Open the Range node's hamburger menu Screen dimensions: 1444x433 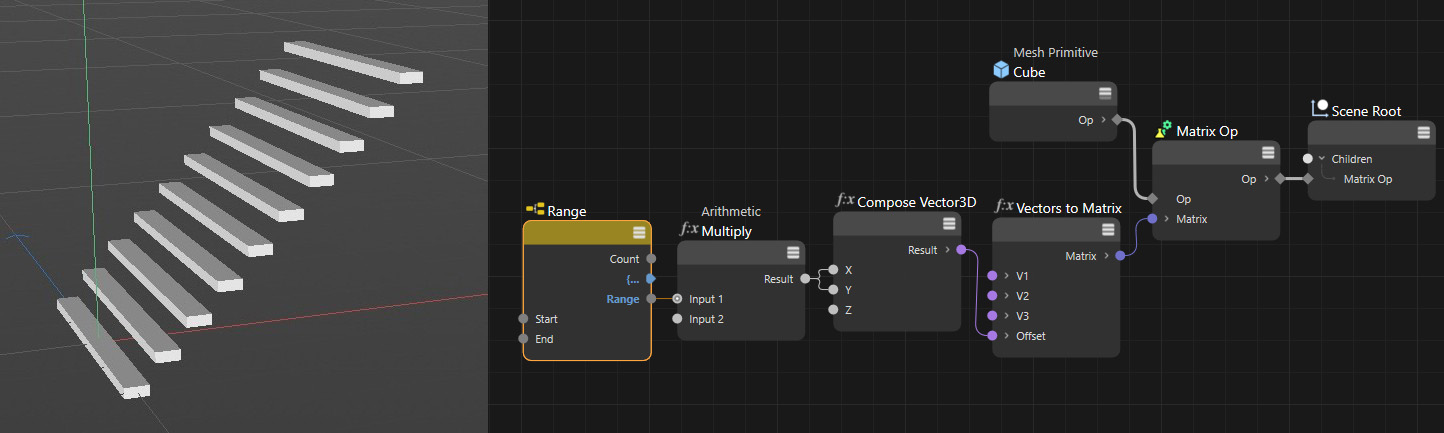639,232
